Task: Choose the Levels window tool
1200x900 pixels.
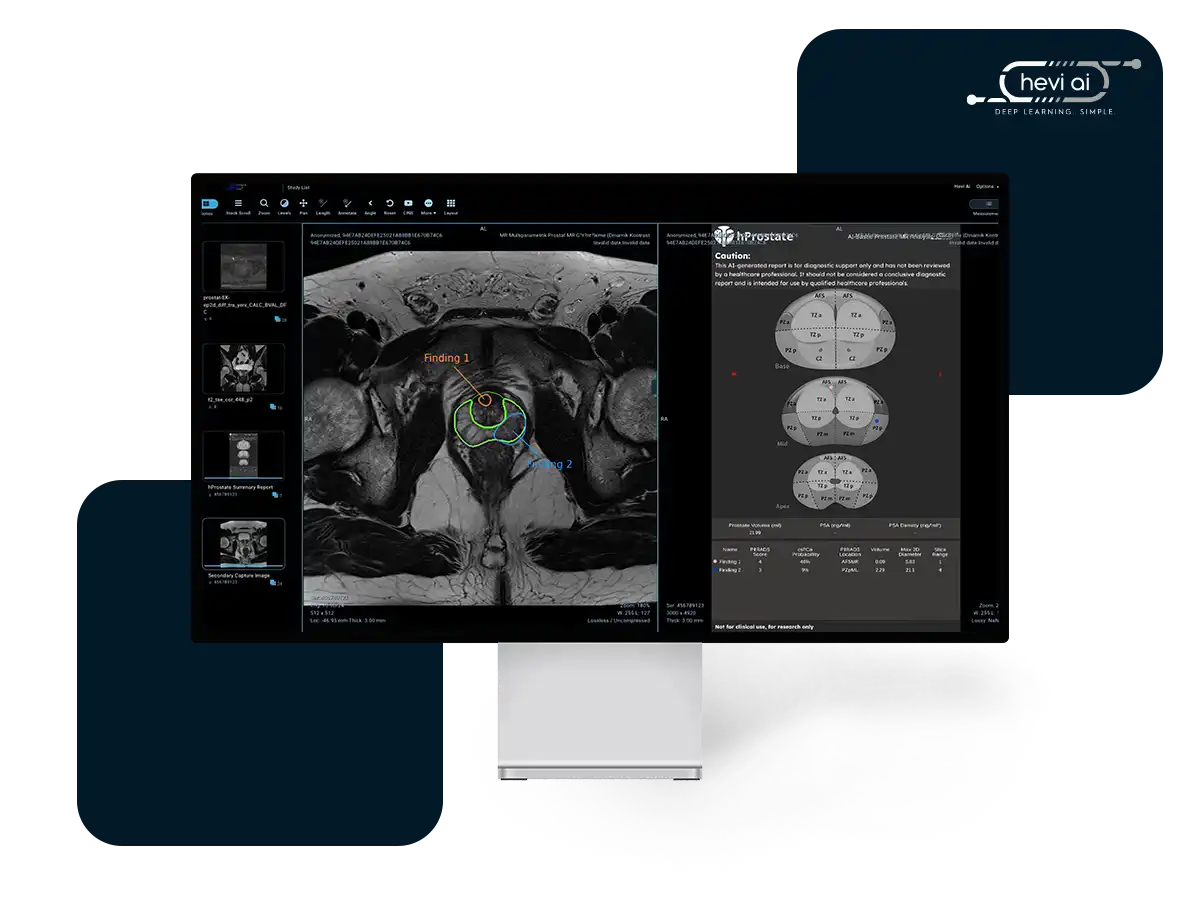Action: point(284,205)
